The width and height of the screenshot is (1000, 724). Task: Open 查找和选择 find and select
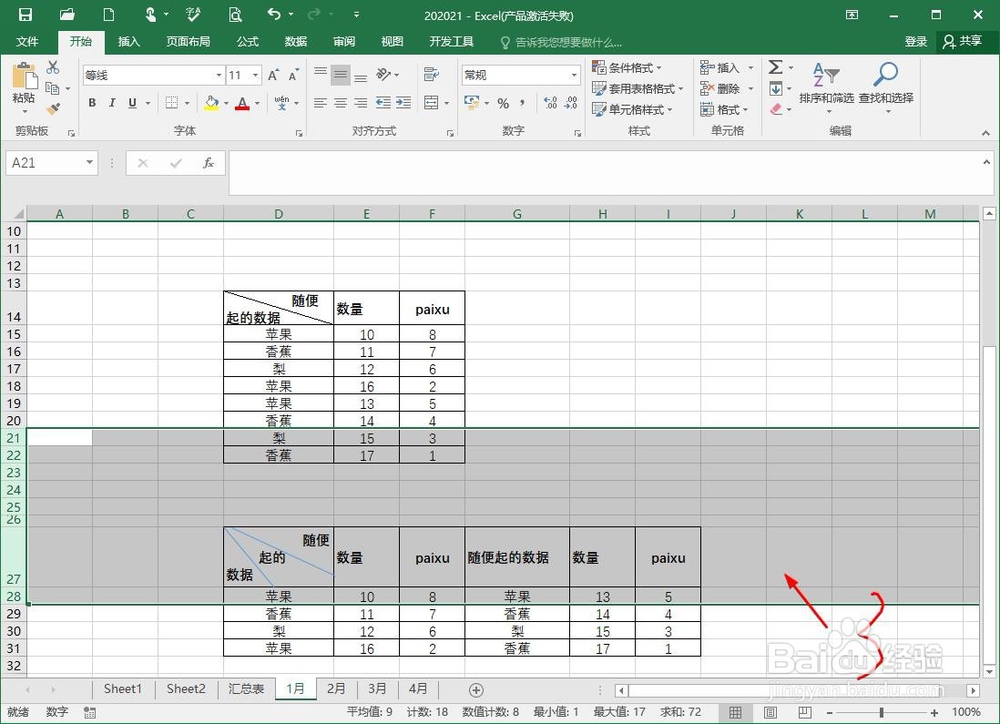click(x=886, y=86)
